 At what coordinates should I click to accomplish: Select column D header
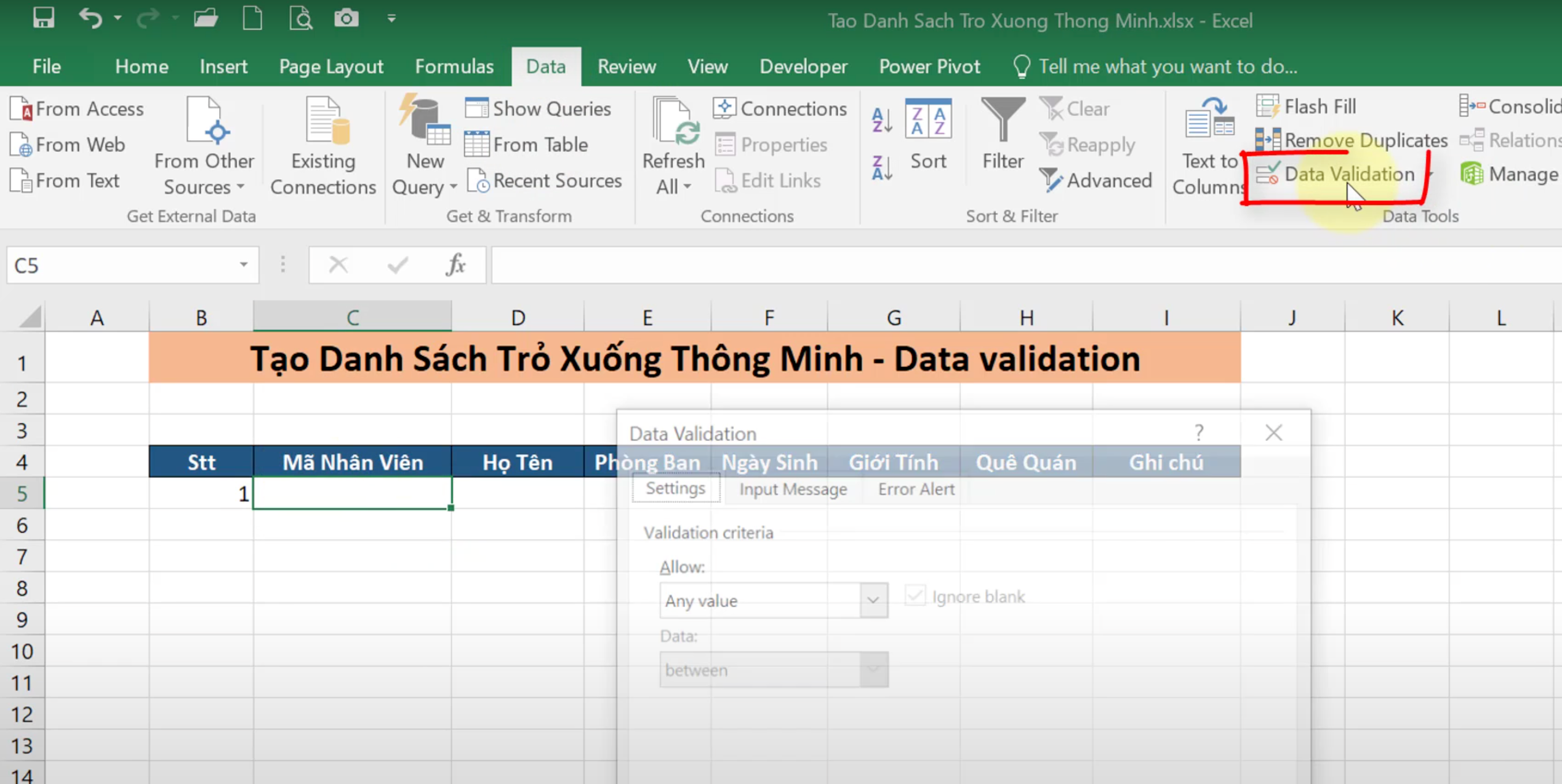pos(518,316)
